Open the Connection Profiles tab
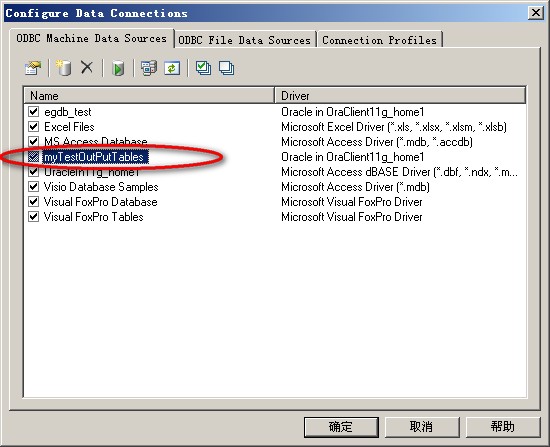This screenshot has height=447, width=550. 380,40
